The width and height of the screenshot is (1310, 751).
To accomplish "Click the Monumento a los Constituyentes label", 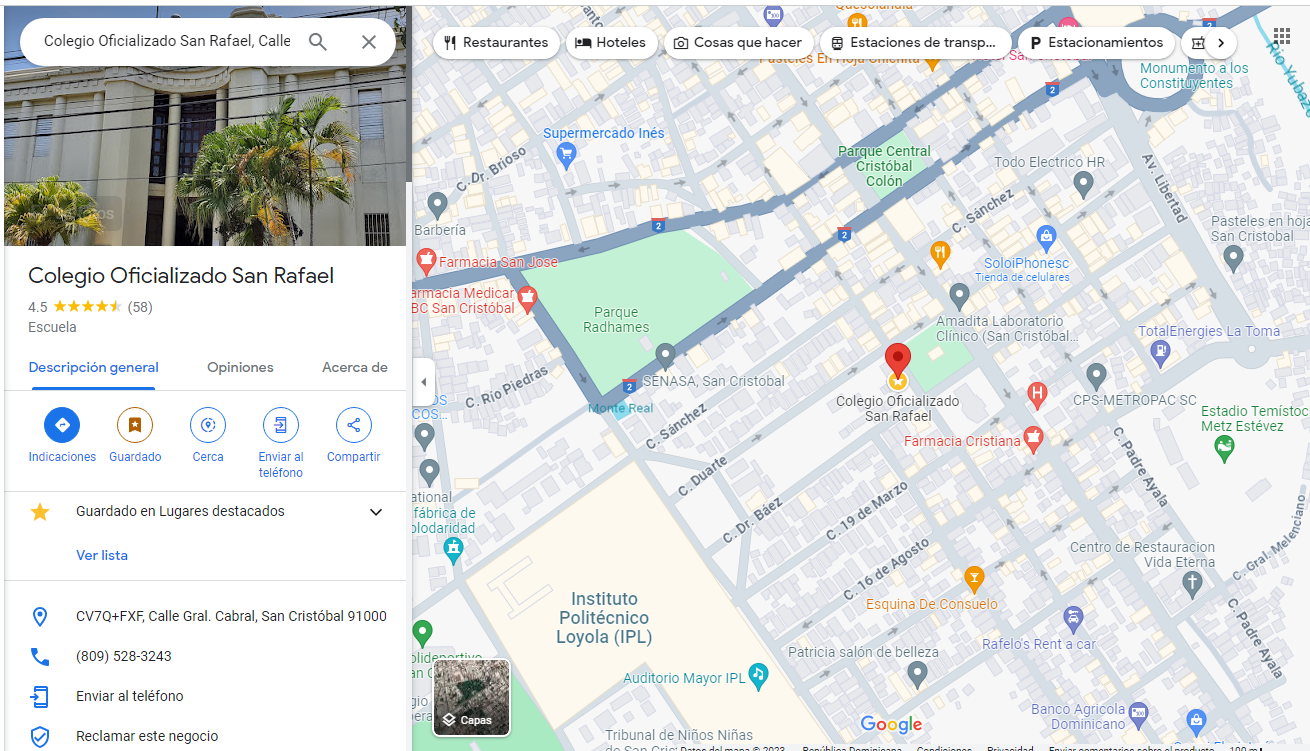I will (x=1194, y=76).
